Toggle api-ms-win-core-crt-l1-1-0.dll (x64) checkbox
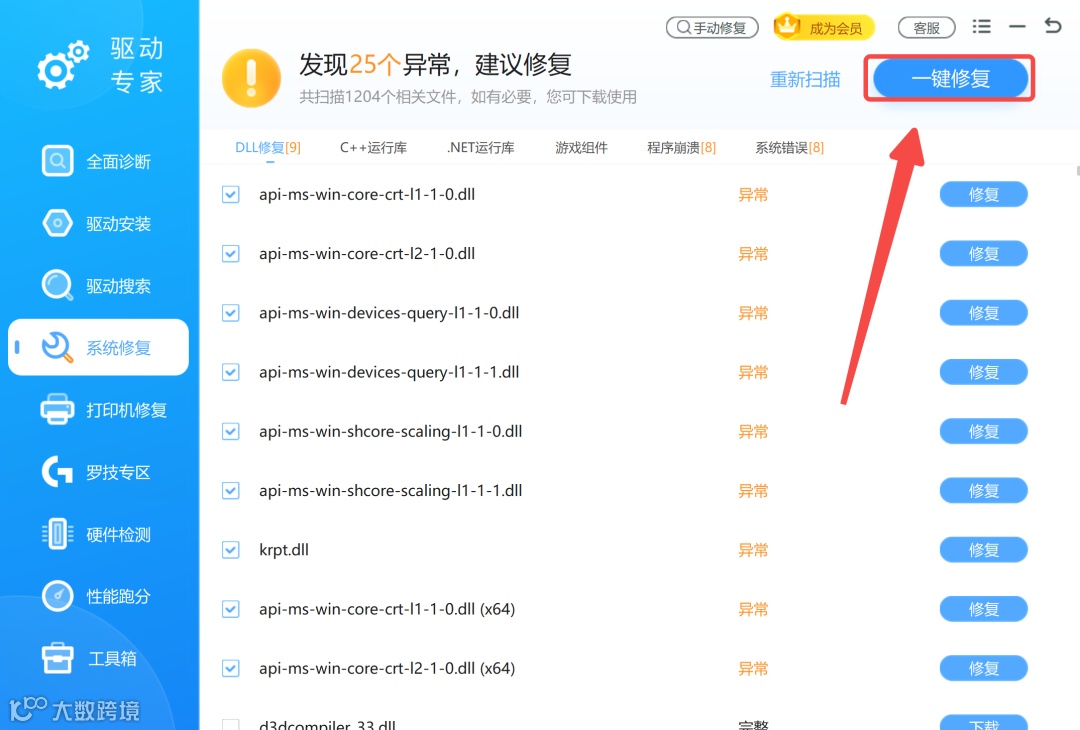This screenshot has width=1080, height=730. click(231, 609)
